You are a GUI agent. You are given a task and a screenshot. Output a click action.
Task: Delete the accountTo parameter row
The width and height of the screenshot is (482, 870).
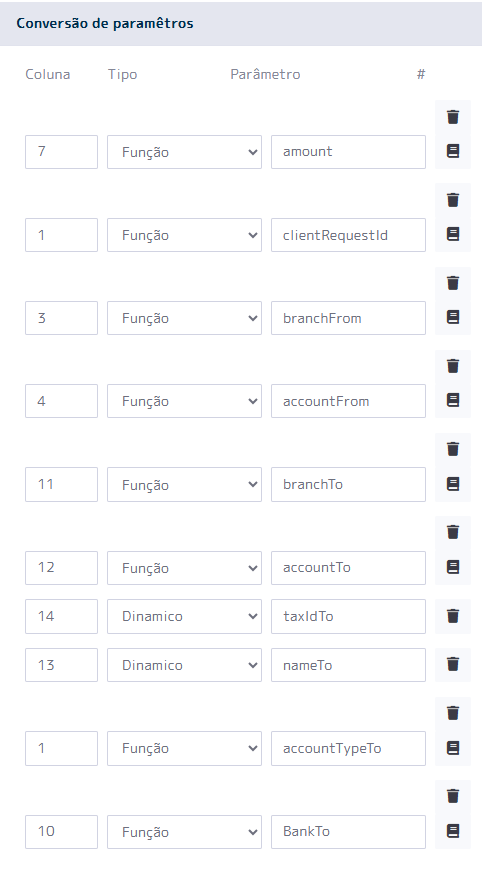(x=453, y=532)
